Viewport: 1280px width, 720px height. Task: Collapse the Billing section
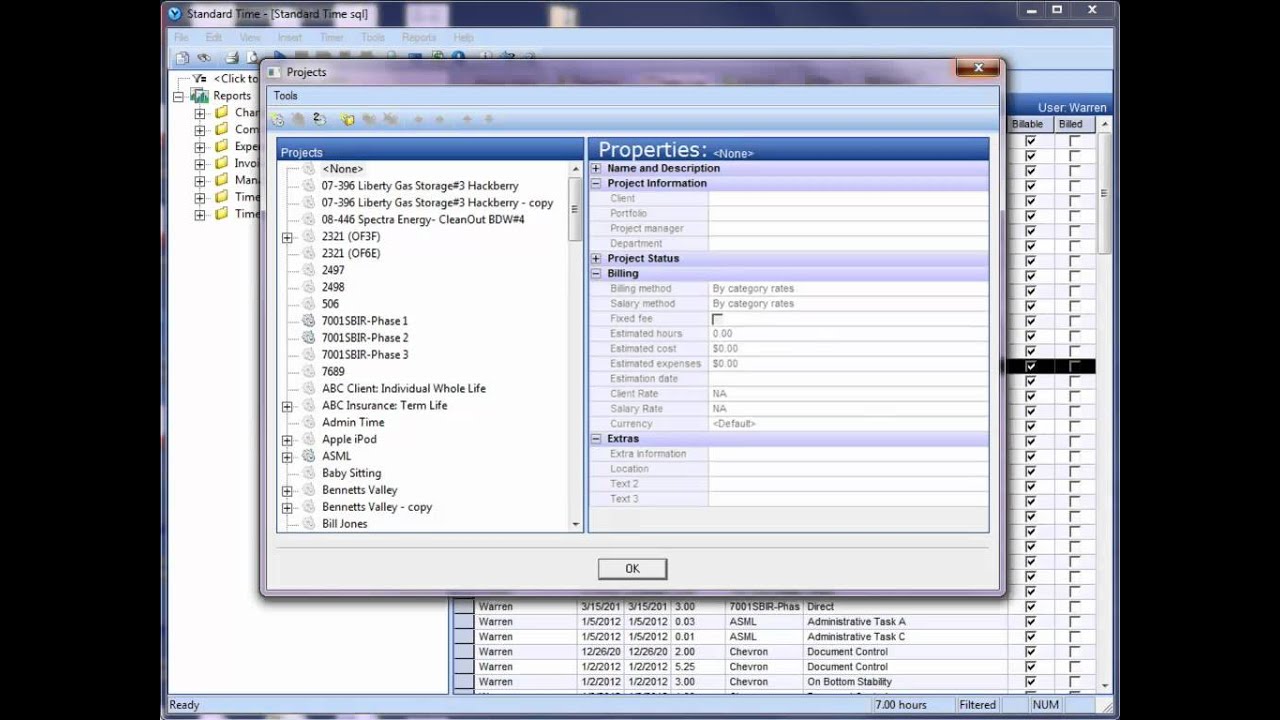pos(597,274)
